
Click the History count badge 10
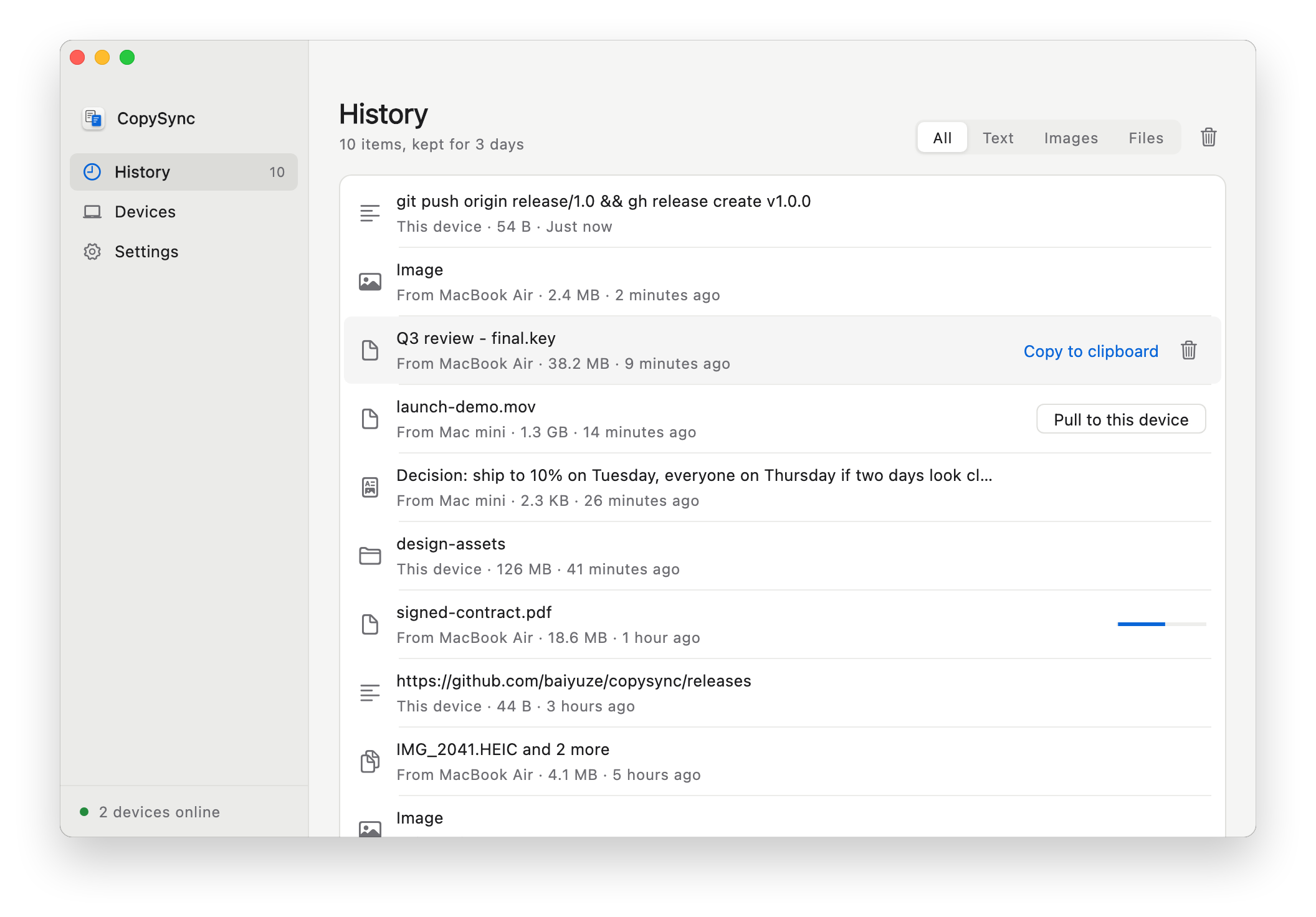coord(277,172)
